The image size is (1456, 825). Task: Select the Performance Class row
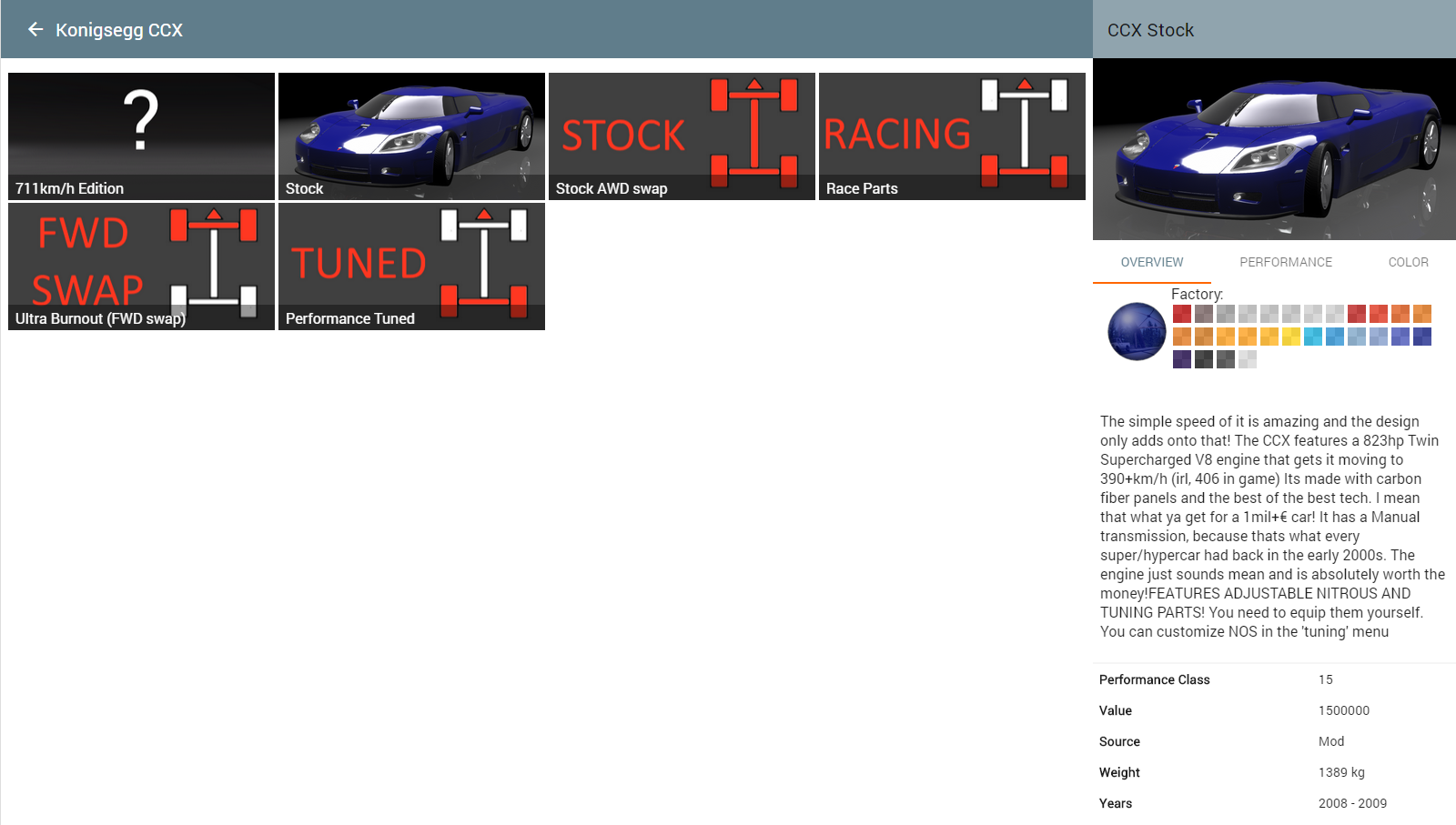pos(1274,679)
